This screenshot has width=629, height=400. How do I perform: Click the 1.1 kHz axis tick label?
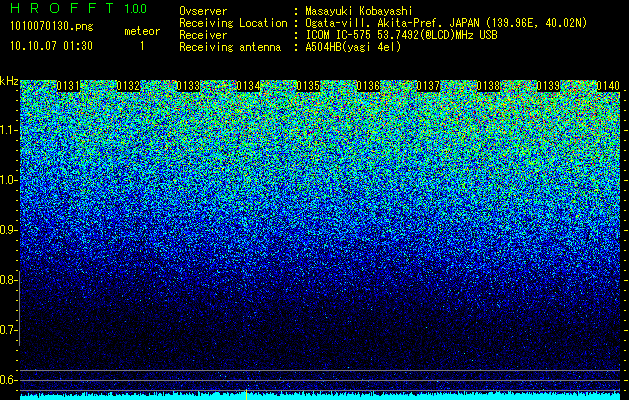coord(8,130)
